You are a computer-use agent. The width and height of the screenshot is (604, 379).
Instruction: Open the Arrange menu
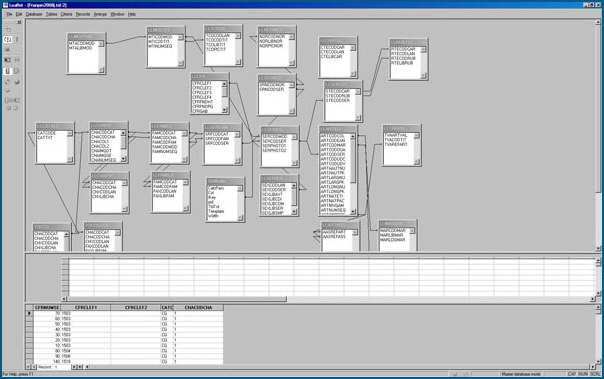(x=100, y=14)
